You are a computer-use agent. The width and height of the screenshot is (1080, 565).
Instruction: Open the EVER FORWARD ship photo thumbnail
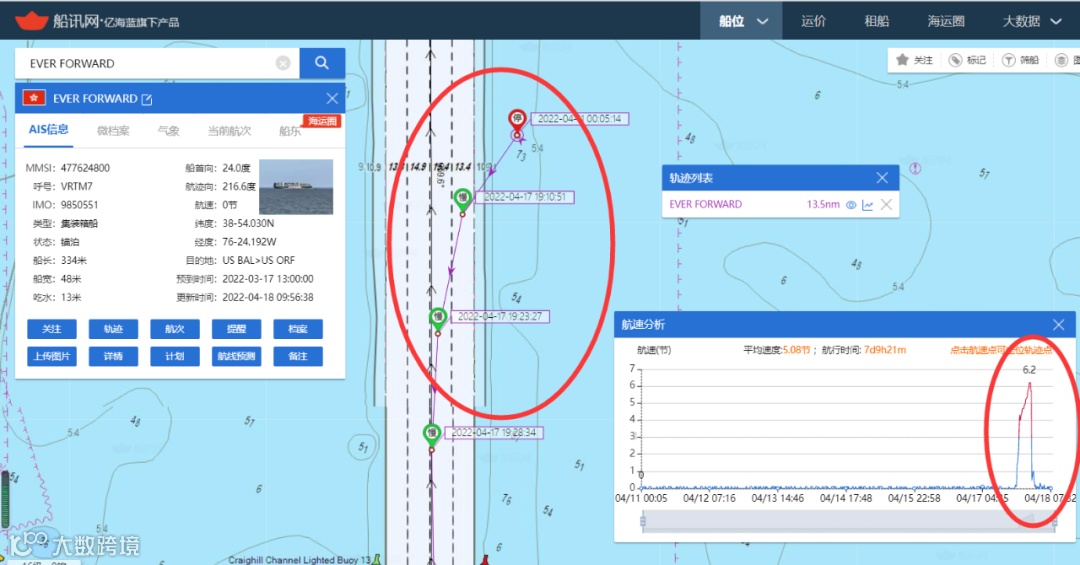coord(296,187)
